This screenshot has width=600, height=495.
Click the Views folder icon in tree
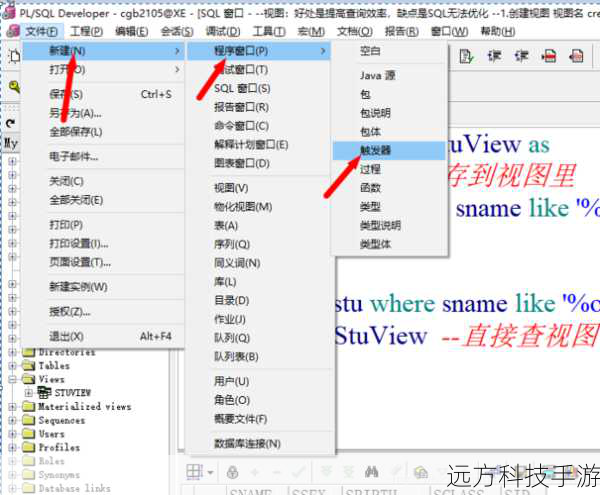pos(29,379)
